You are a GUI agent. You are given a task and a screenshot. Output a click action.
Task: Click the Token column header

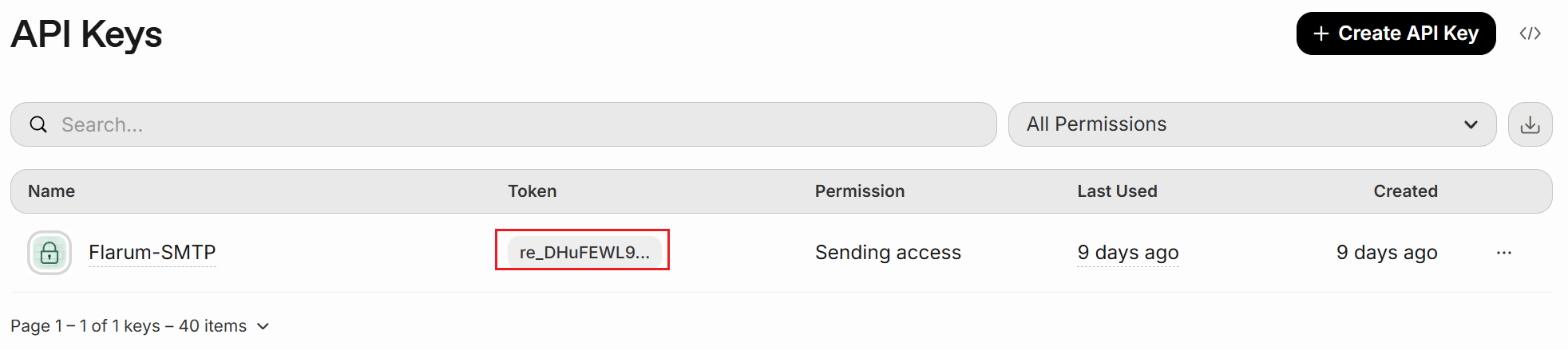tap(532, 191)
